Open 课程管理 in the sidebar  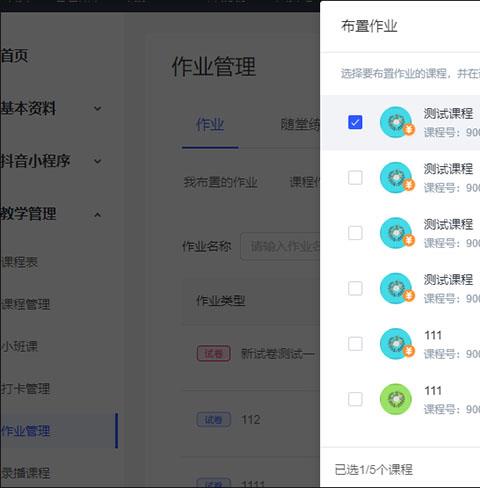coord(26,304)
